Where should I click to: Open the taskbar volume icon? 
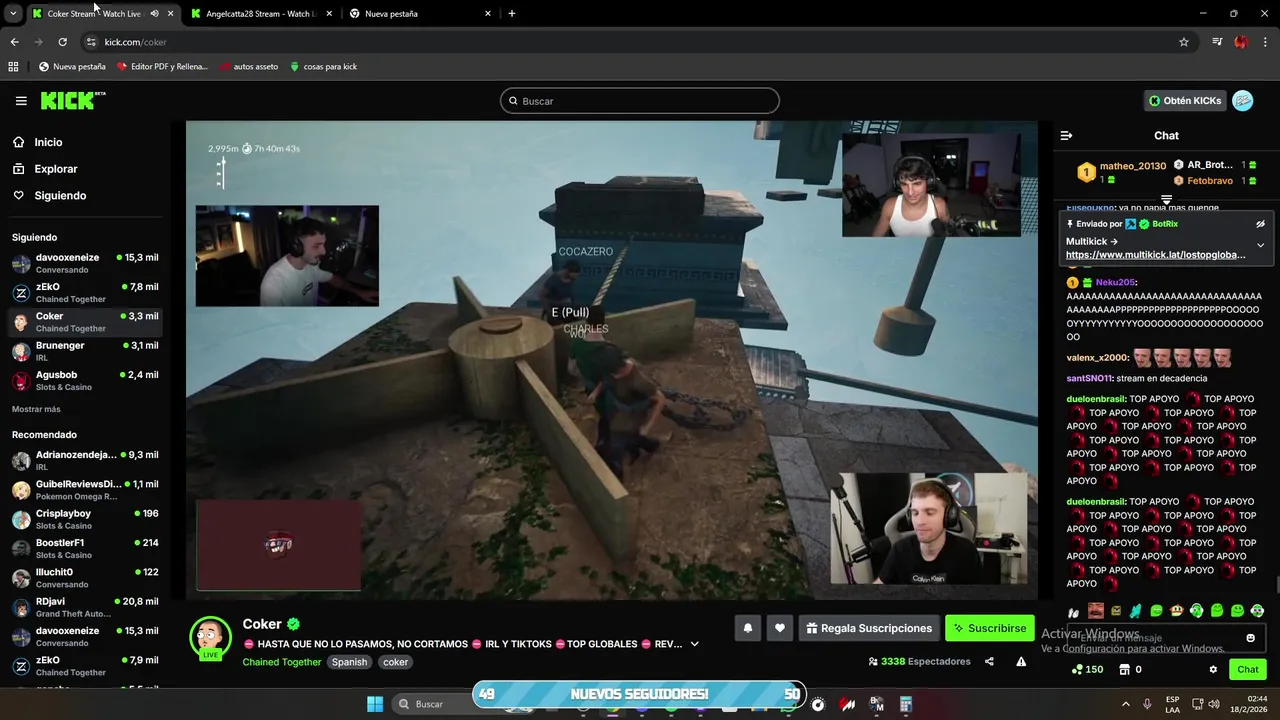coord(1214,704)
